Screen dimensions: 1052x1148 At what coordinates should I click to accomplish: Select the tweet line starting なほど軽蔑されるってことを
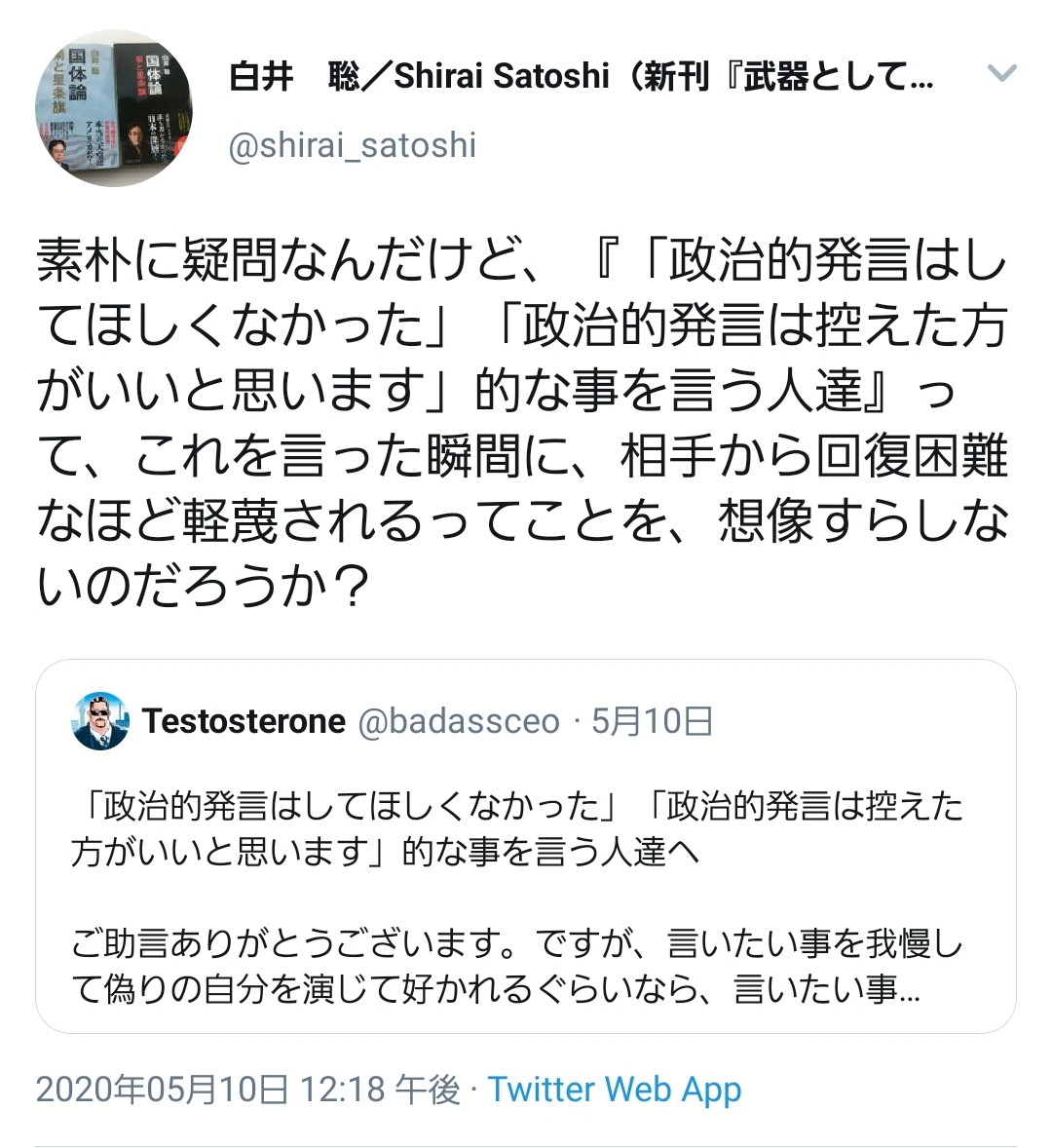(522, 521)
